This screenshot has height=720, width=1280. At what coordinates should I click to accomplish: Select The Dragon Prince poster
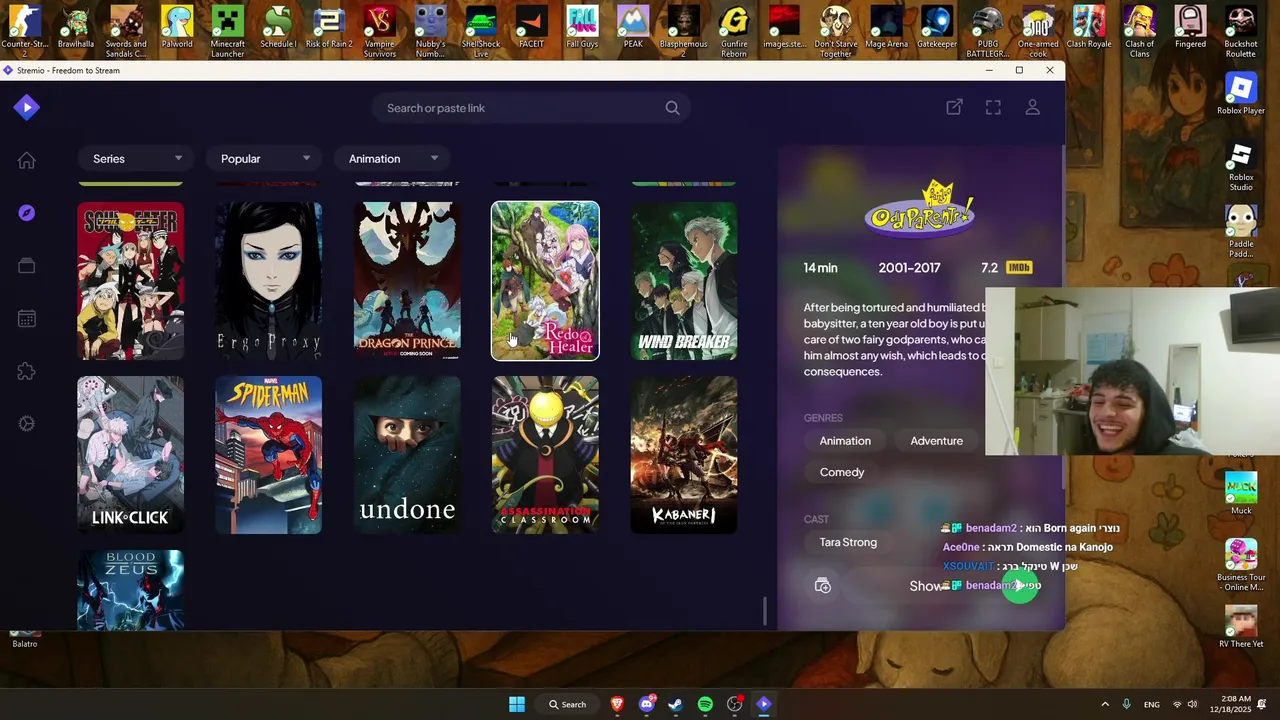click(407, 281)
